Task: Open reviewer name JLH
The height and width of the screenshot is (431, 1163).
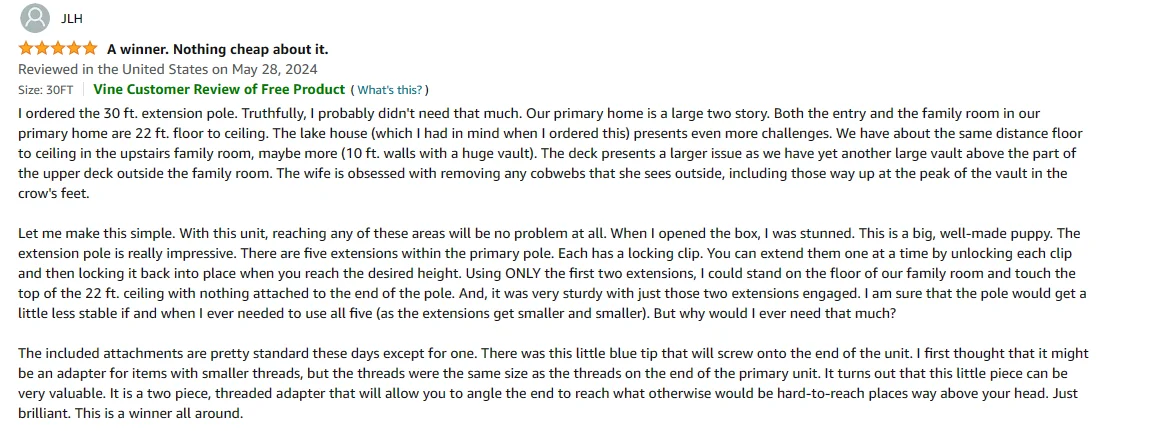Action: (71, 19)
